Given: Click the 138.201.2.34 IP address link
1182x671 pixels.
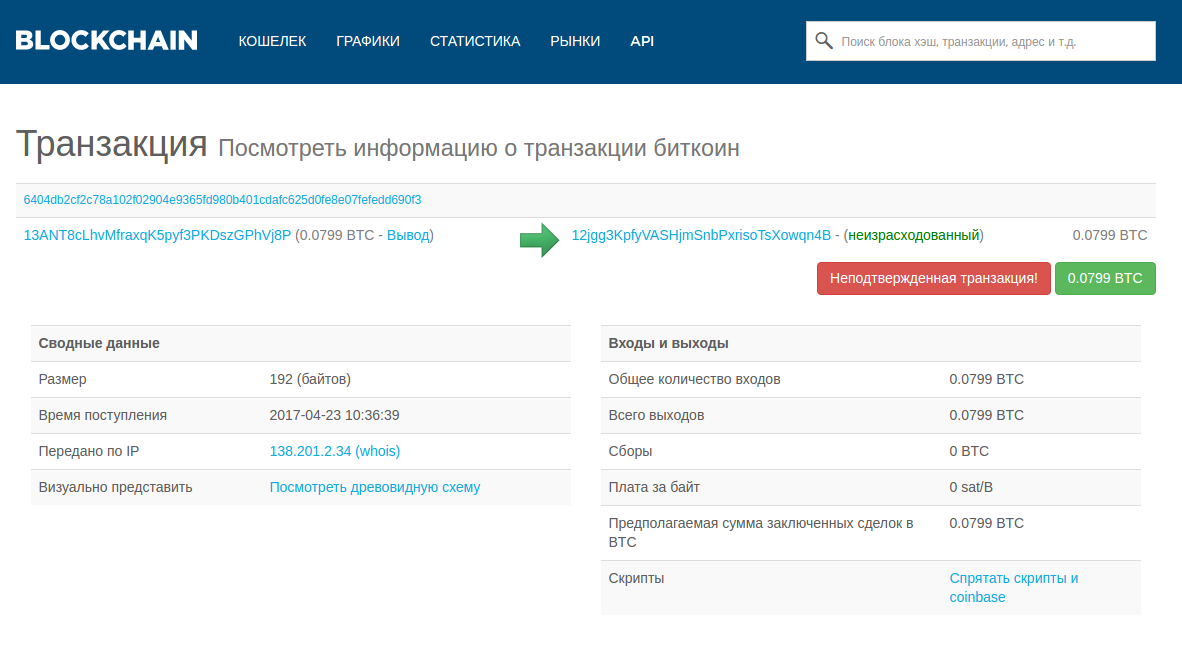Looking at the screenshot, I should [311, 451].
